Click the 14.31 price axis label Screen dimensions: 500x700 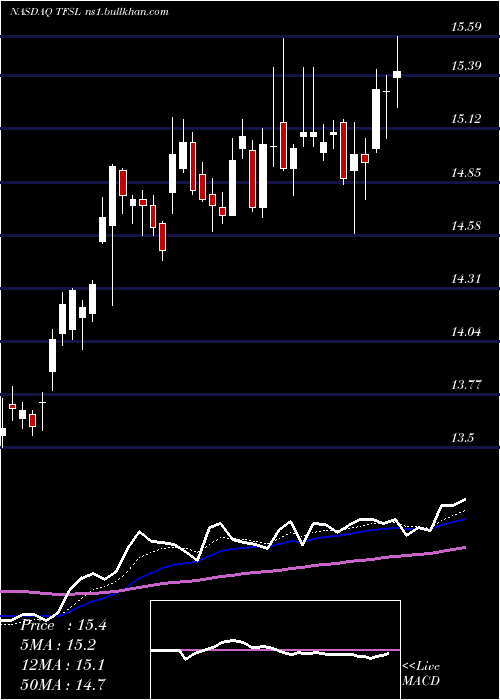[466, 279]
